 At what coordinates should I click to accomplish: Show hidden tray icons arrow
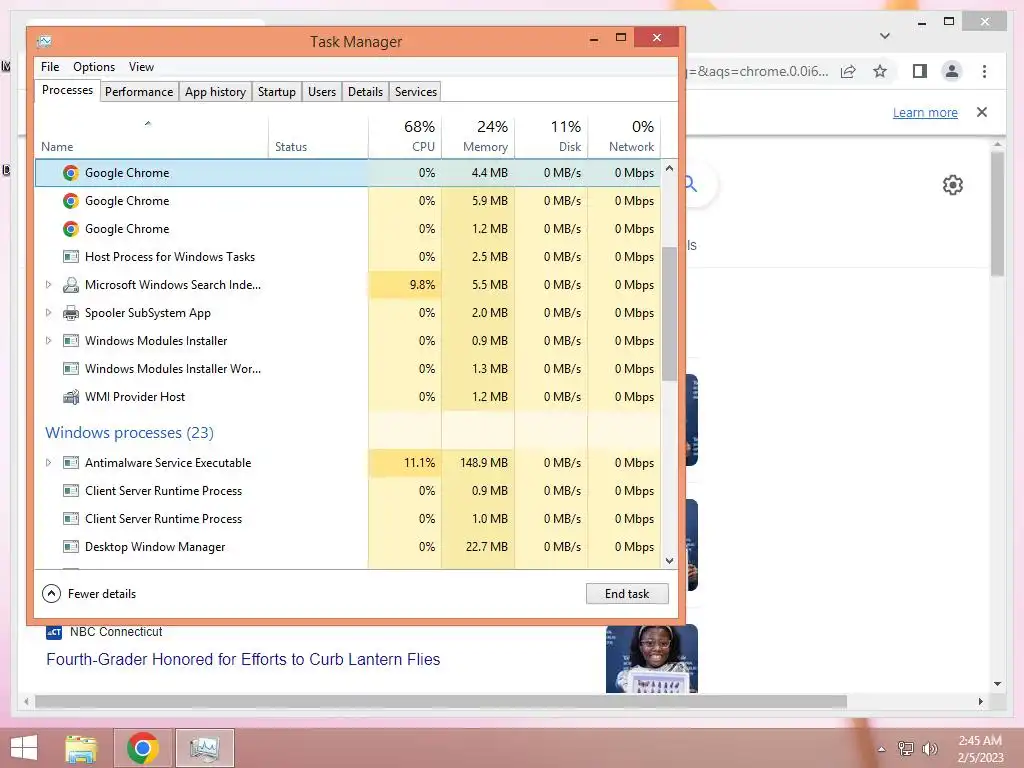[882, 749]
